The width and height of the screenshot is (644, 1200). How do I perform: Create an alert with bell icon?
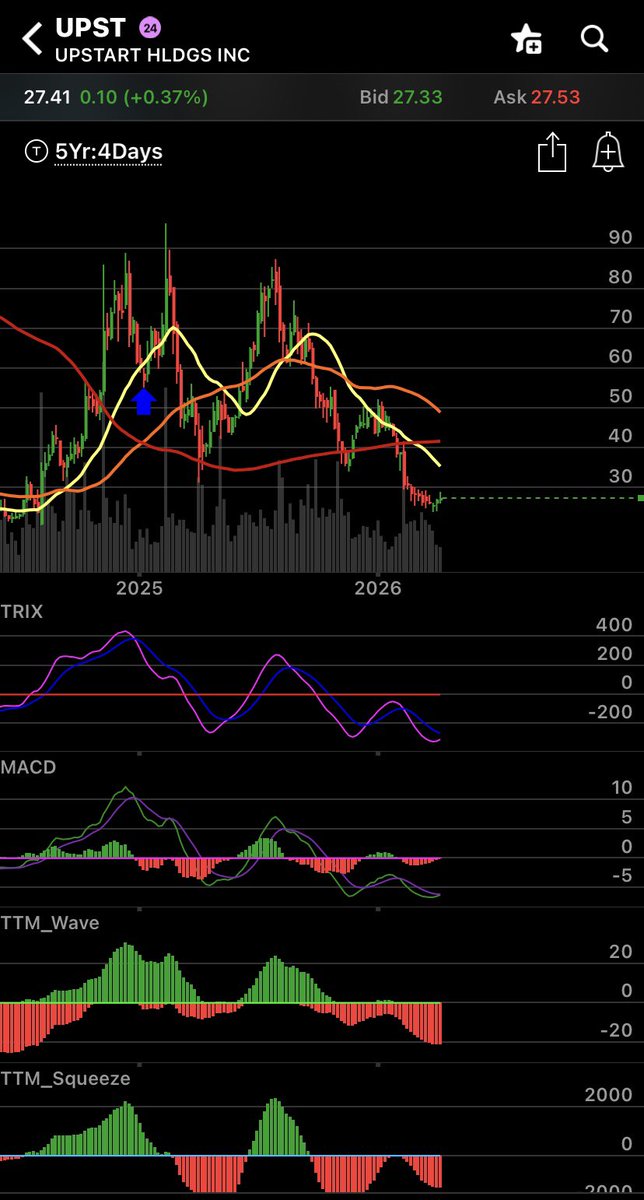[607, 153]
